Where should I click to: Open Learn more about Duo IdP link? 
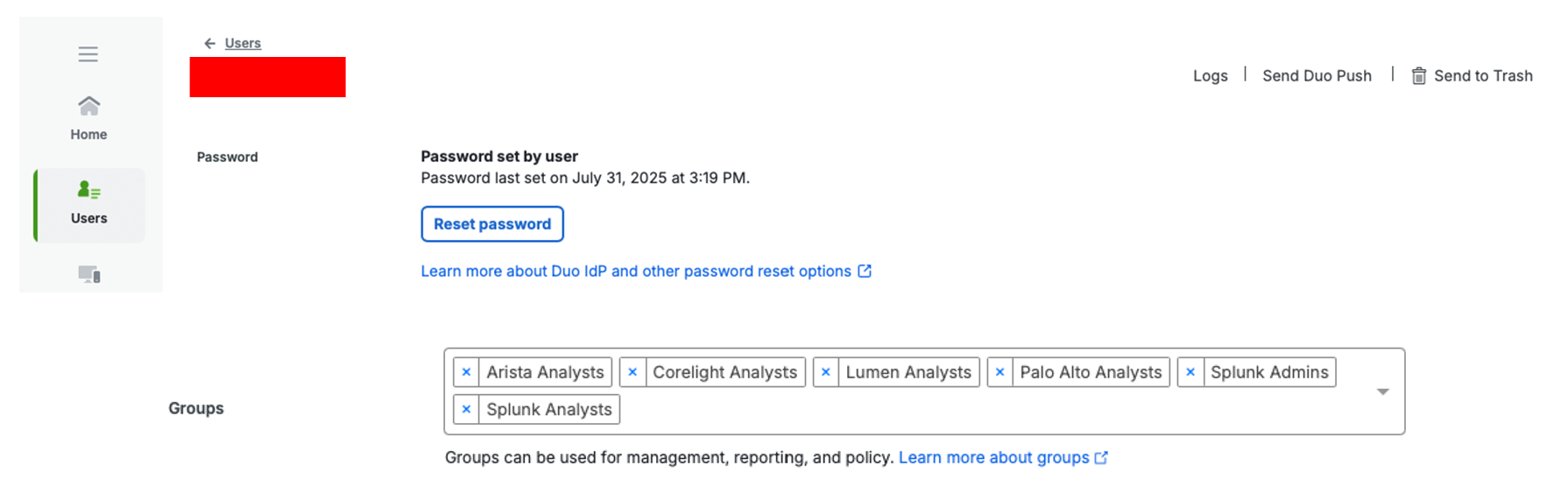[x=636, y=272]
